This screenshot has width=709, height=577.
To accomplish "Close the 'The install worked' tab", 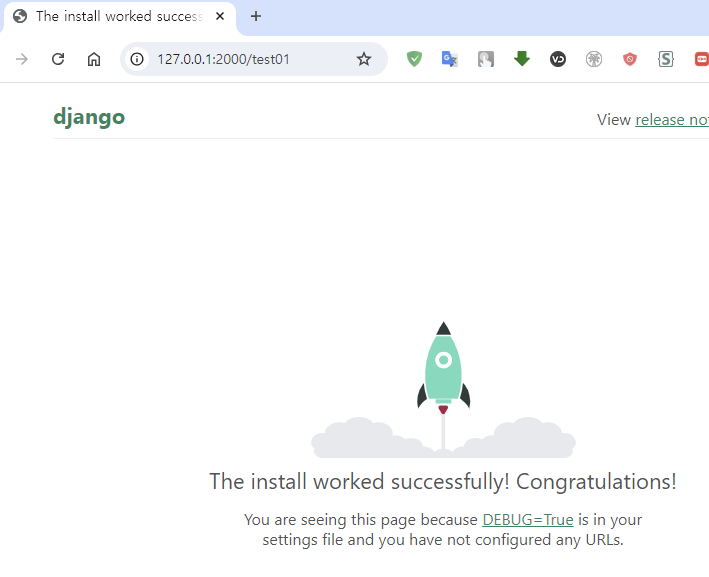I will (x=220, y=16).
